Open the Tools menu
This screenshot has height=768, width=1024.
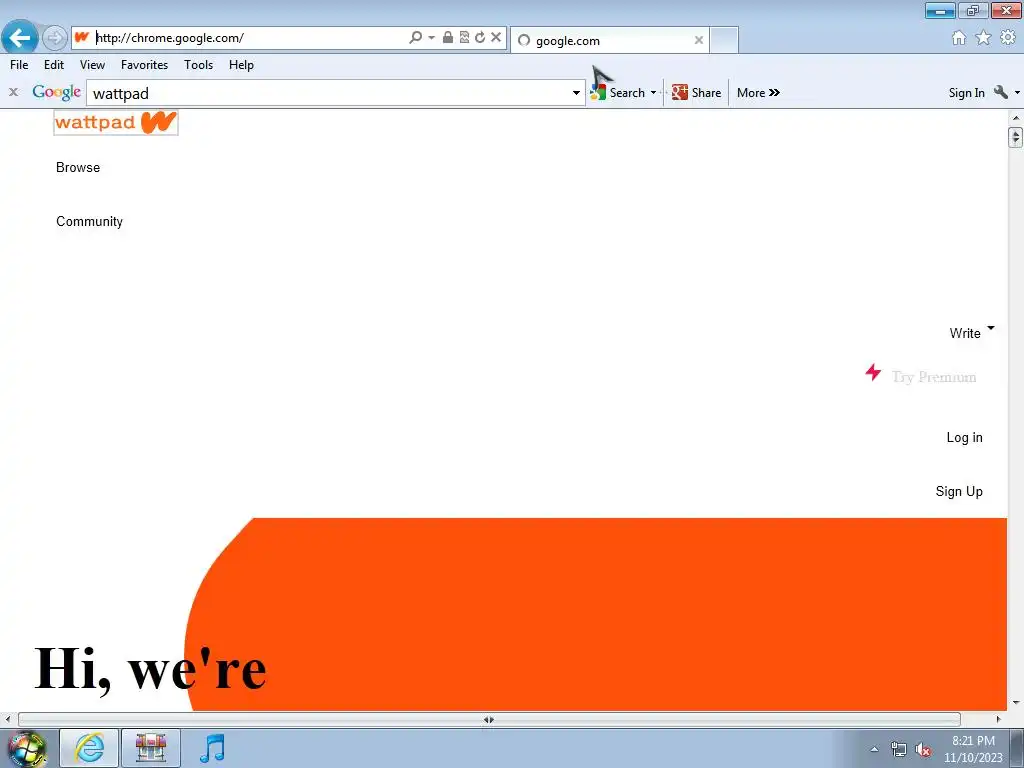pos(199,65)
